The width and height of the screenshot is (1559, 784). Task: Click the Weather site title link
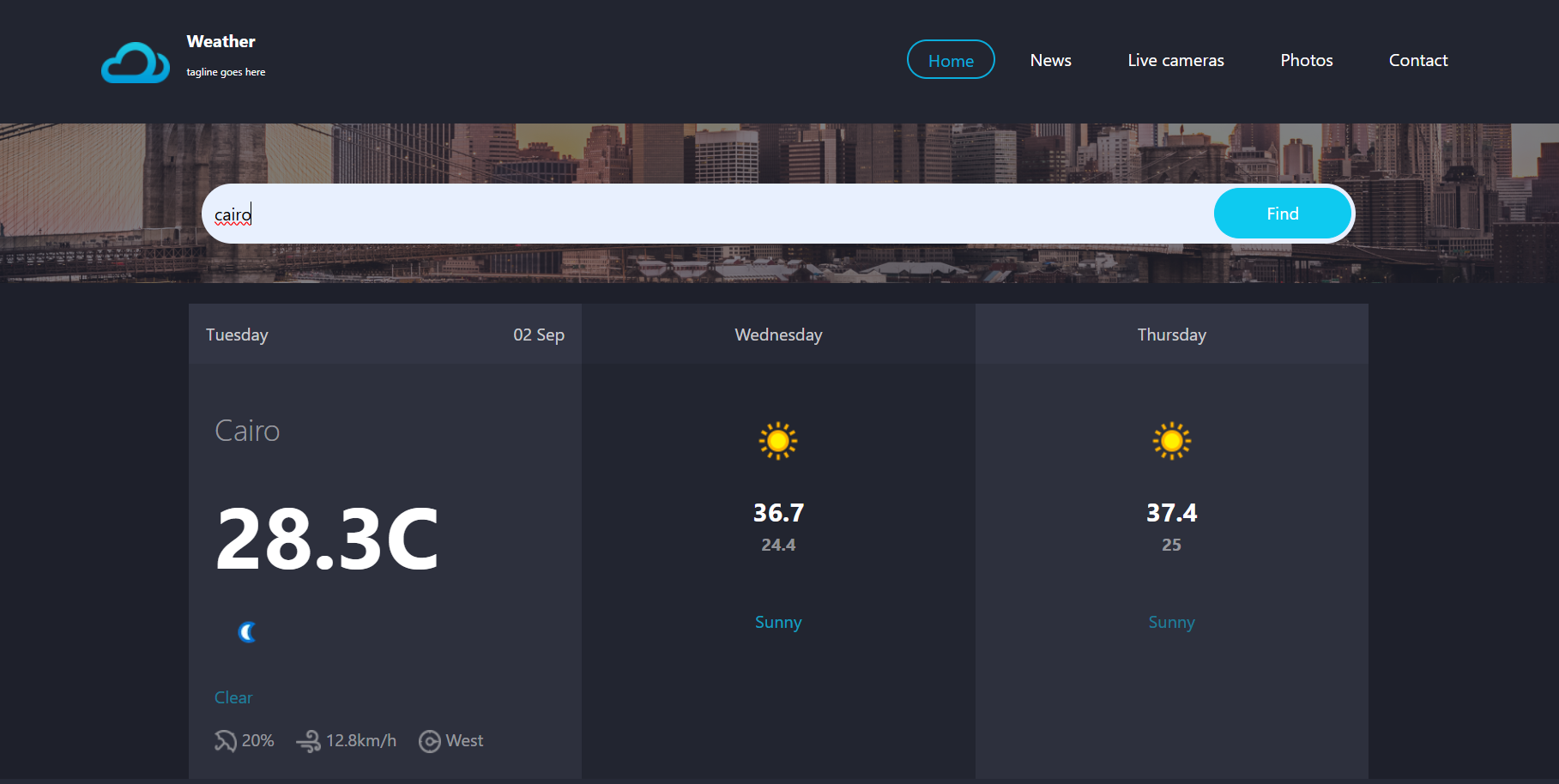click(221, 40)
